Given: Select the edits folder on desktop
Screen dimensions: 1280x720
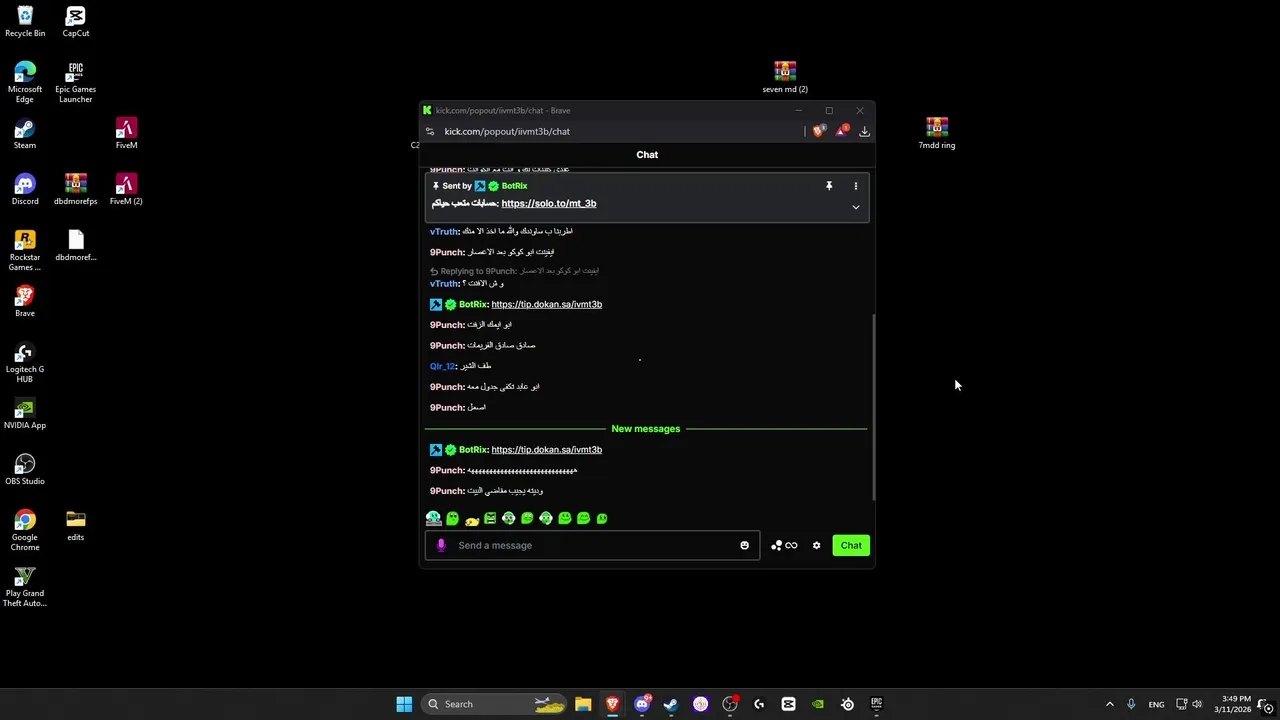Looking at the screenshot, I should (76, 526).
